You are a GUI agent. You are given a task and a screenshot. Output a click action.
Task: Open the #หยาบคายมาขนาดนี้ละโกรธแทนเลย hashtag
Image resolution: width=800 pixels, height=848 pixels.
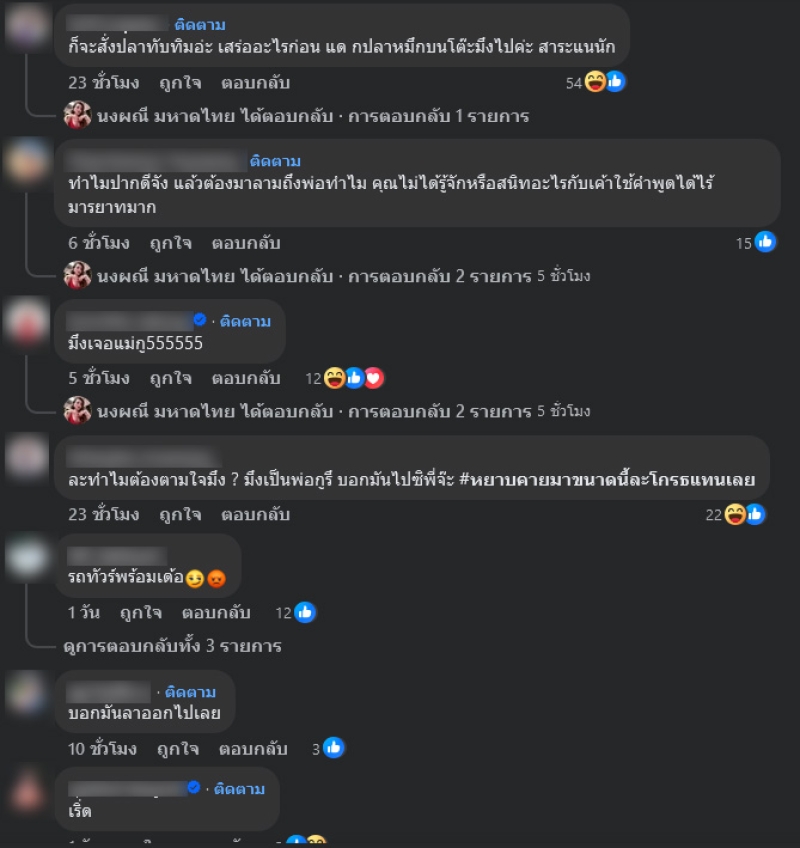606,480
